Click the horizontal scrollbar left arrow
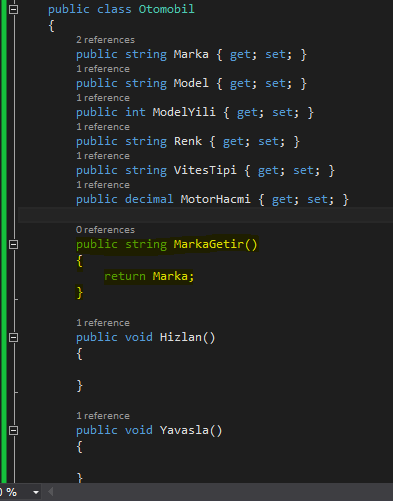 click(51, 492)
